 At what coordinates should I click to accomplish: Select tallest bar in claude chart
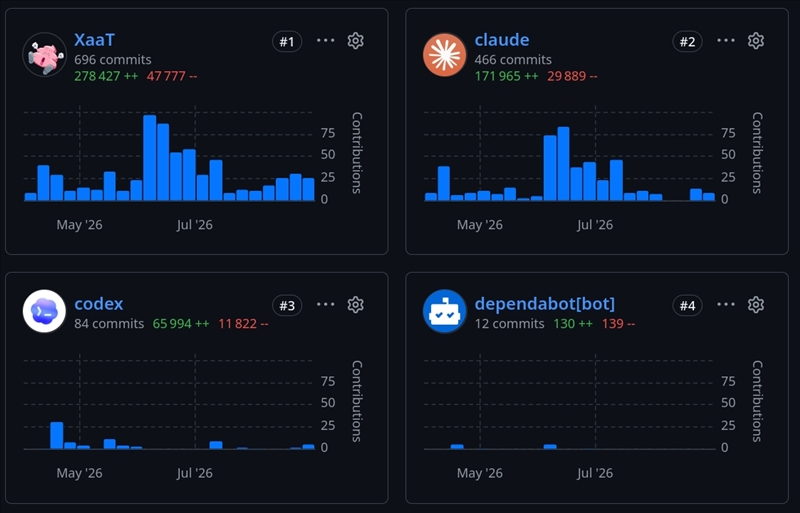(x=563, y=164)
